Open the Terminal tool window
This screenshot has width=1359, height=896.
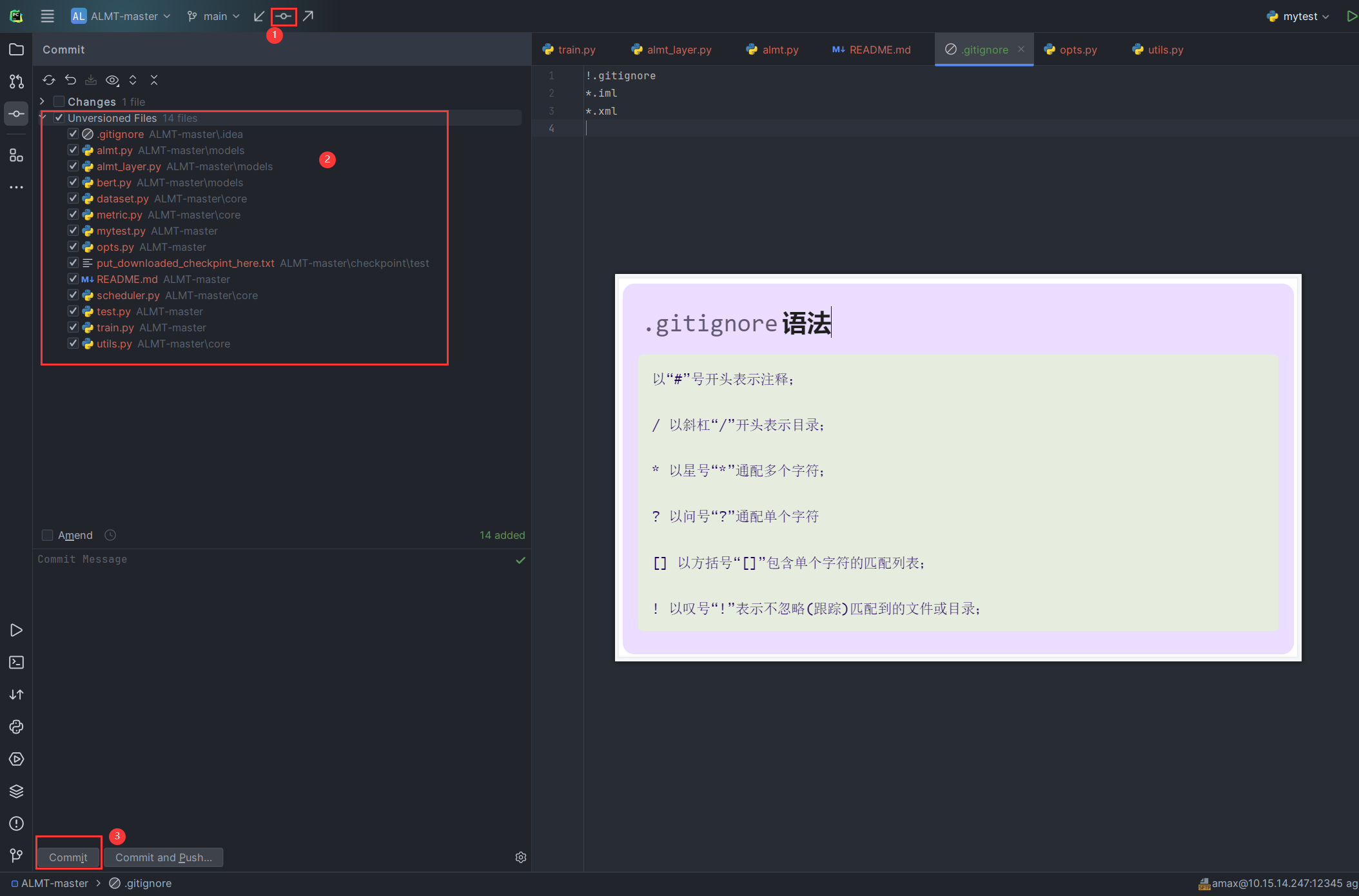click(17, 663)
